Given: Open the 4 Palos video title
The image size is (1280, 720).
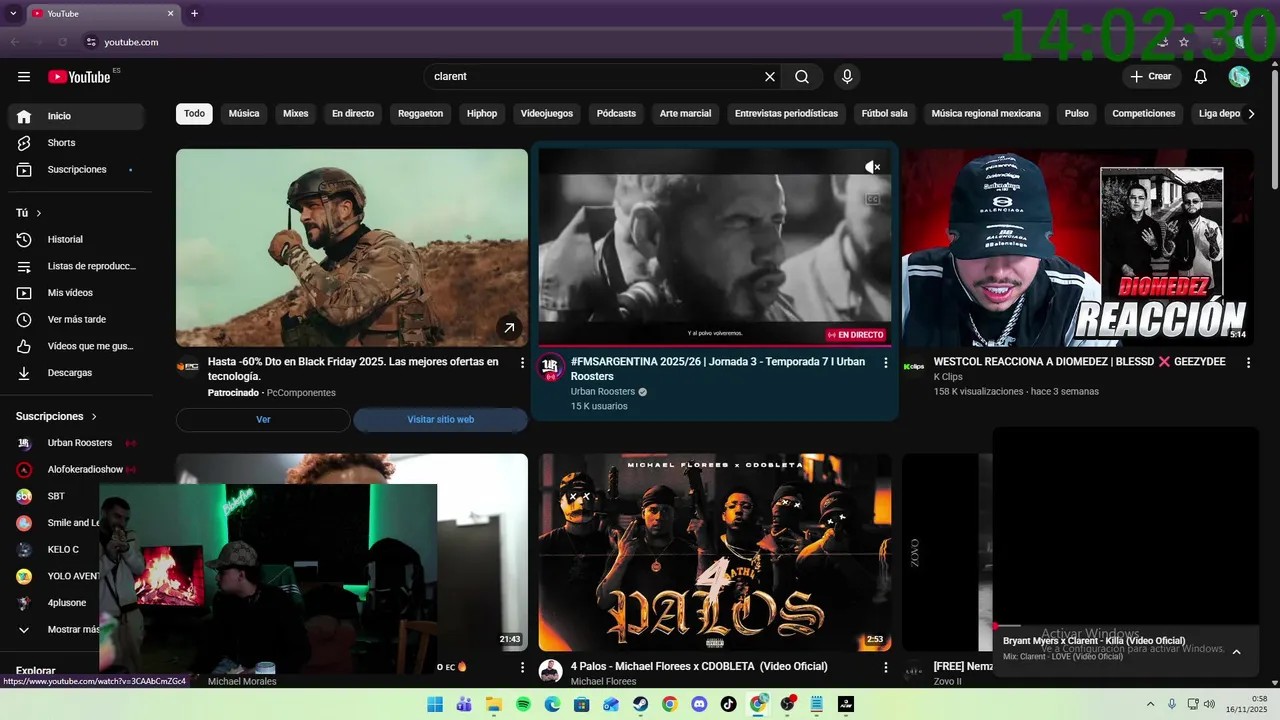Looking at the screenshot, I should coord(699,667).
